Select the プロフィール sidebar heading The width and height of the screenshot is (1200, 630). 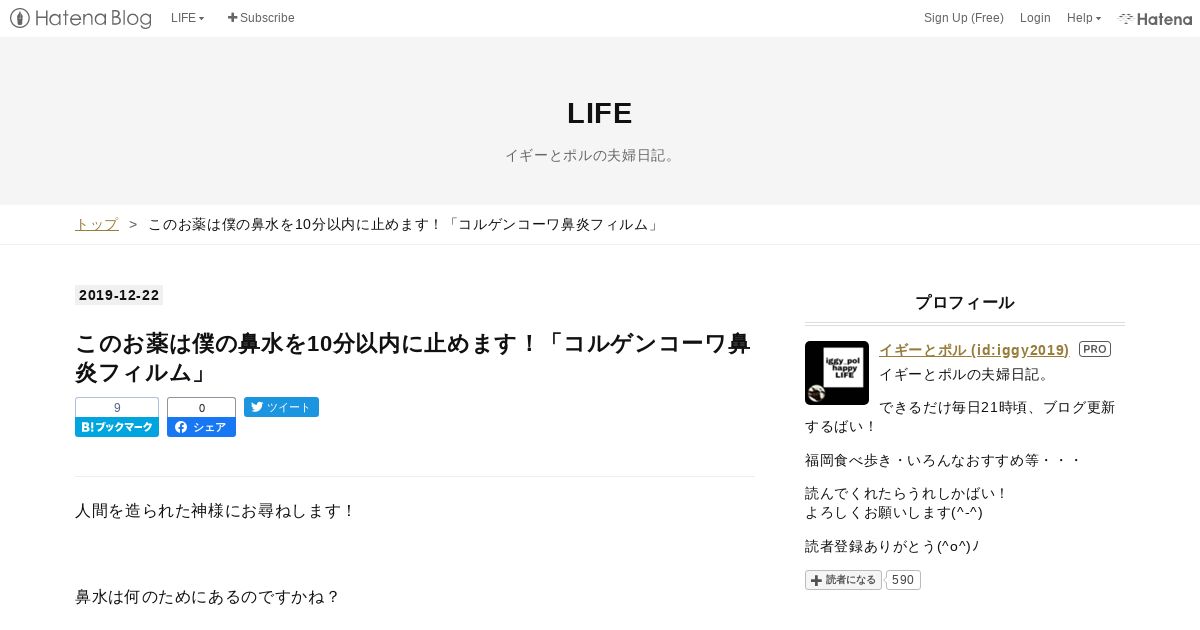pos(965,303)
